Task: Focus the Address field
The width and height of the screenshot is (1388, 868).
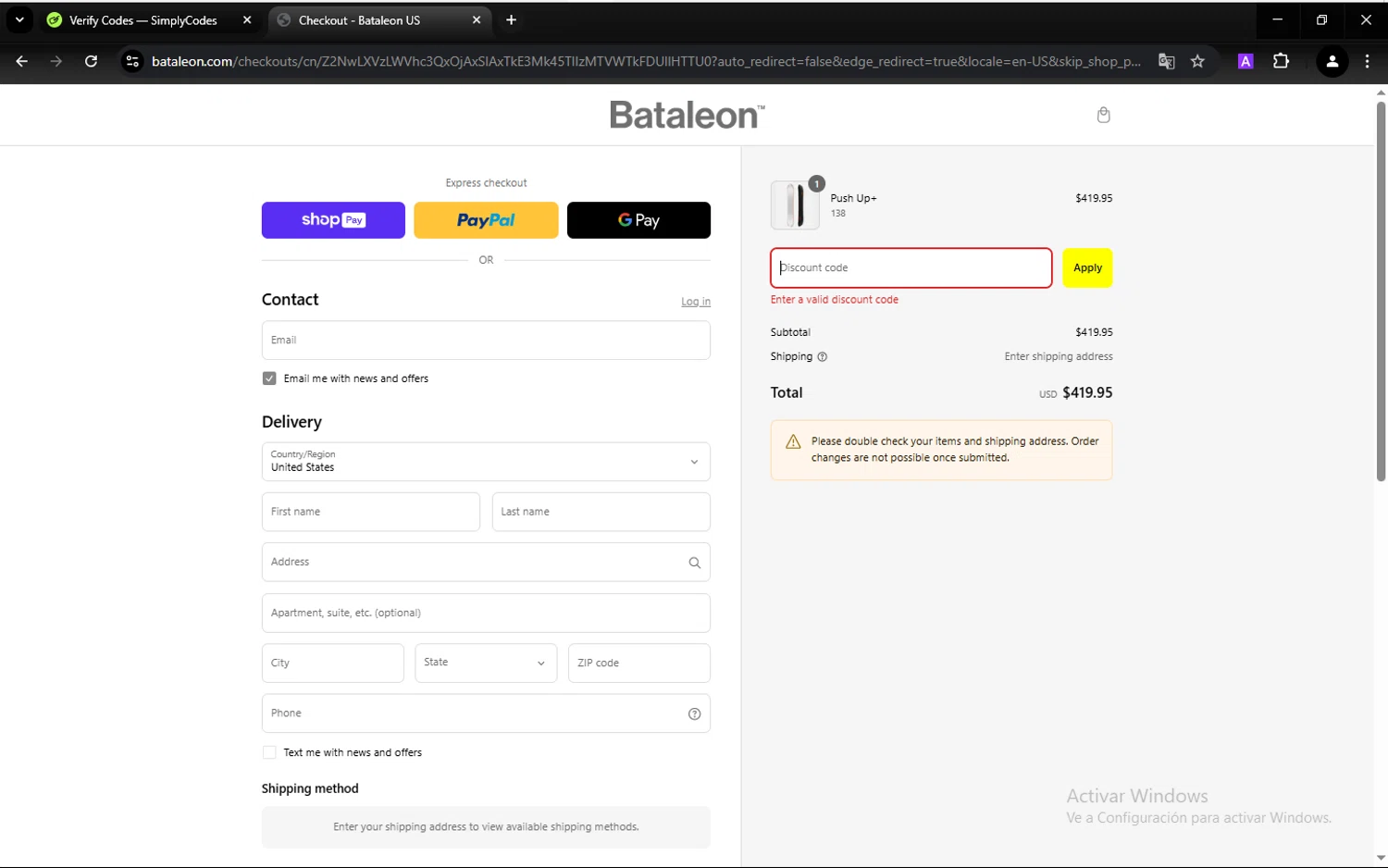Action: pyautogui.click(x=486, y=563)
